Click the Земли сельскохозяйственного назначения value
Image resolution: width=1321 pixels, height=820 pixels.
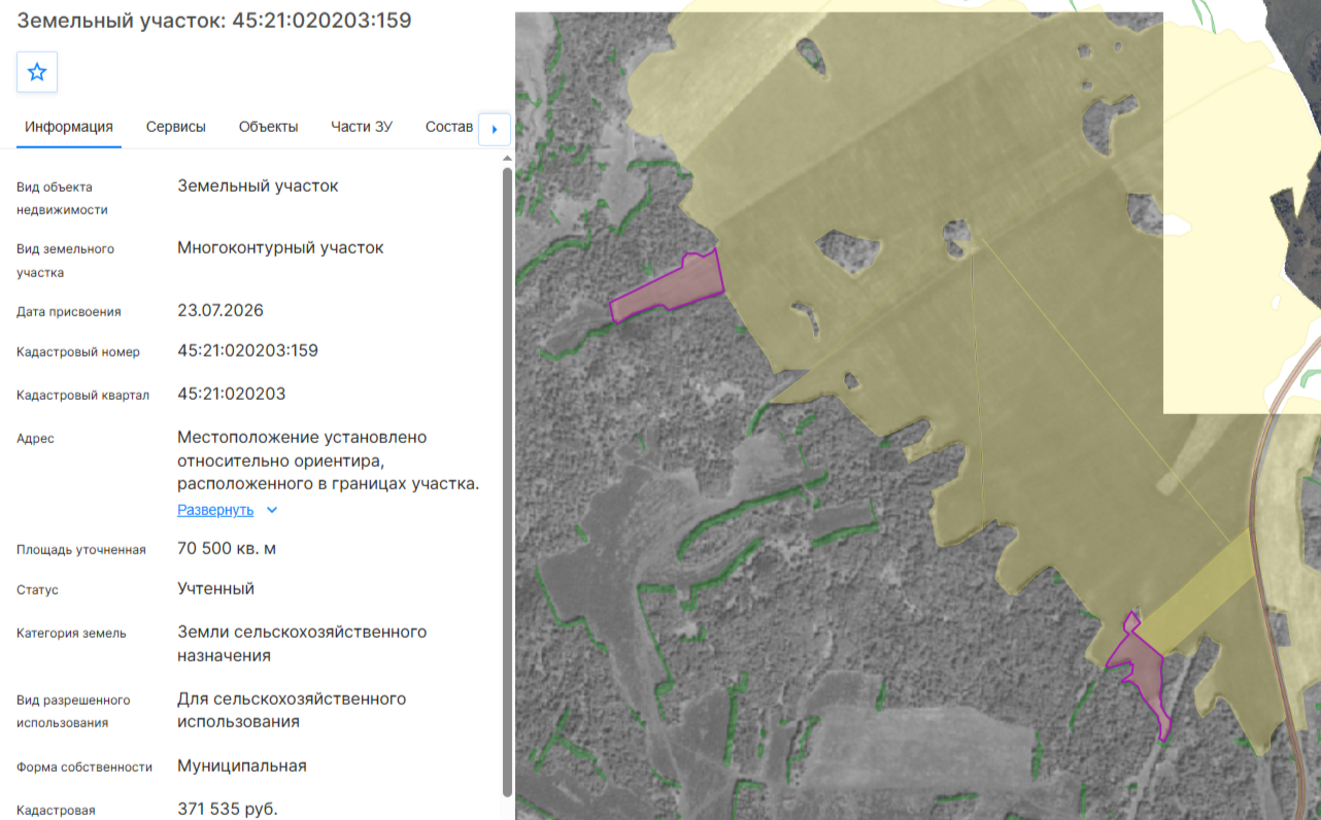tap(302, 644)
